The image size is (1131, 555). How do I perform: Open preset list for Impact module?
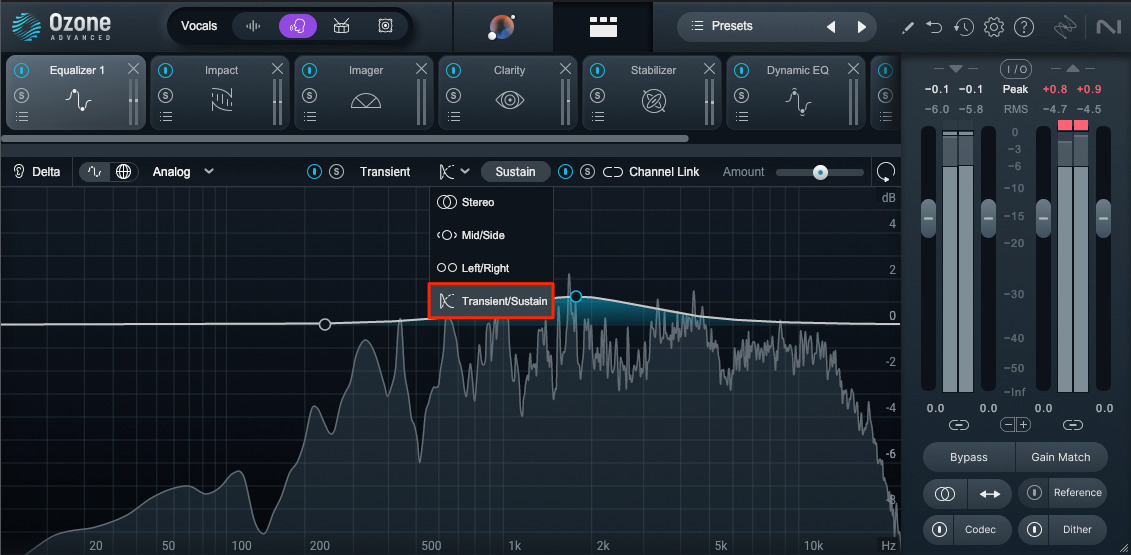pos(166,116)
